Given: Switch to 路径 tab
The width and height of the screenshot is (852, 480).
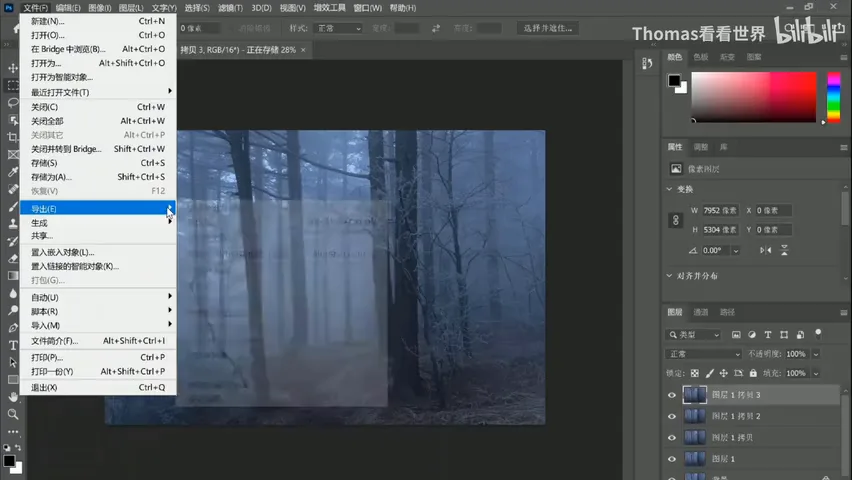Looking at the screenshot, I should [727, 312].
